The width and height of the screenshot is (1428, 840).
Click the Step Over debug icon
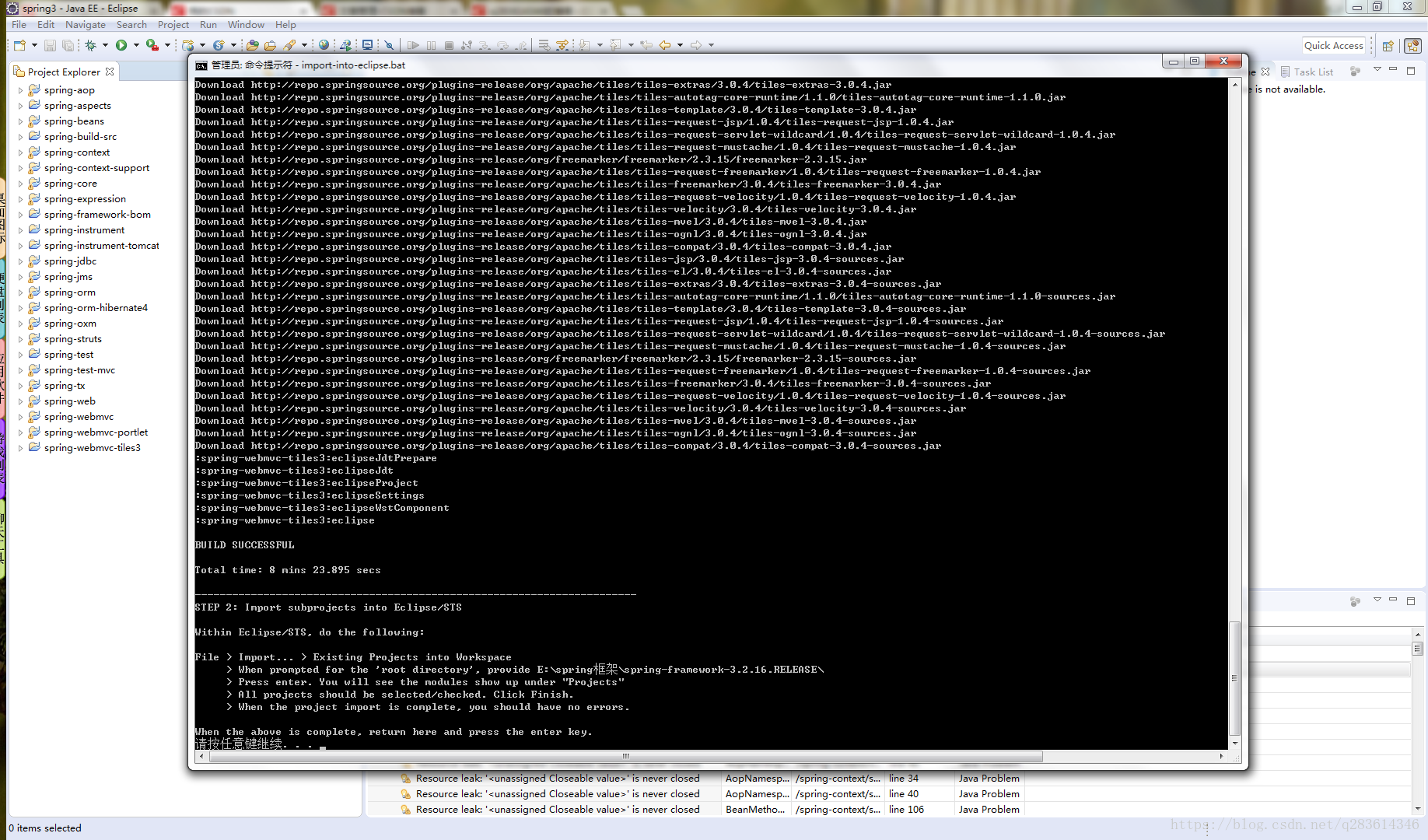[x=502, y=45]
